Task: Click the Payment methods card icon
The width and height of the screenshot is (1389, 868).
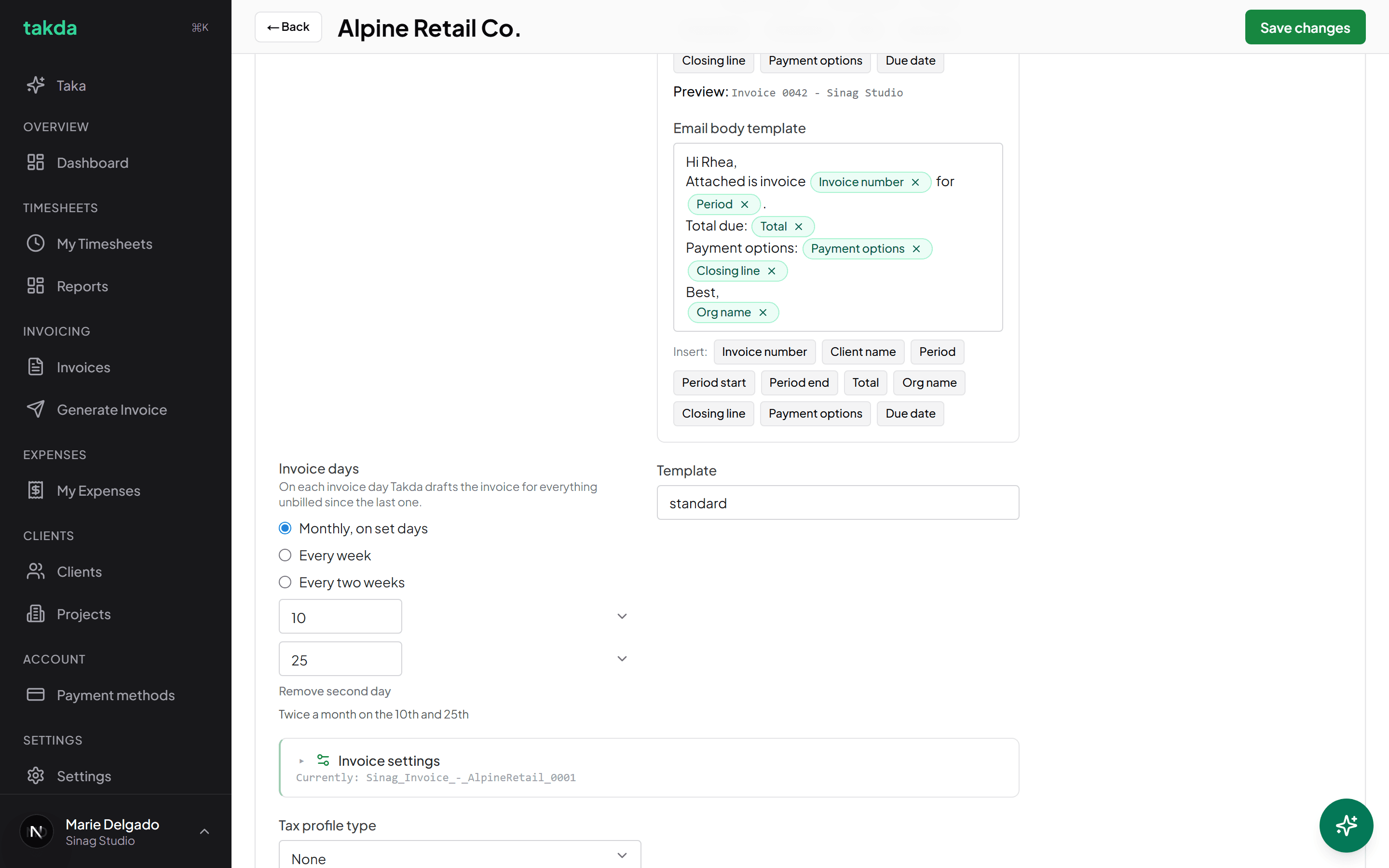Action: (x=36, y=694)
